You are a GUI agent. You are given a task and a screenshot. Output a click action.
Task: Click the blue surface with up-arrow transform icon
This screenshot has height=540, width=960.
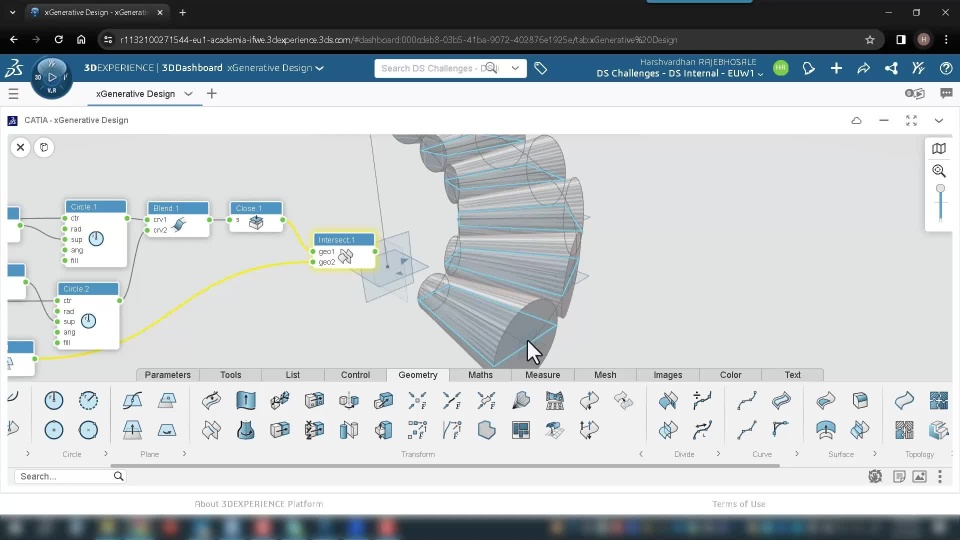coord(246,400)
